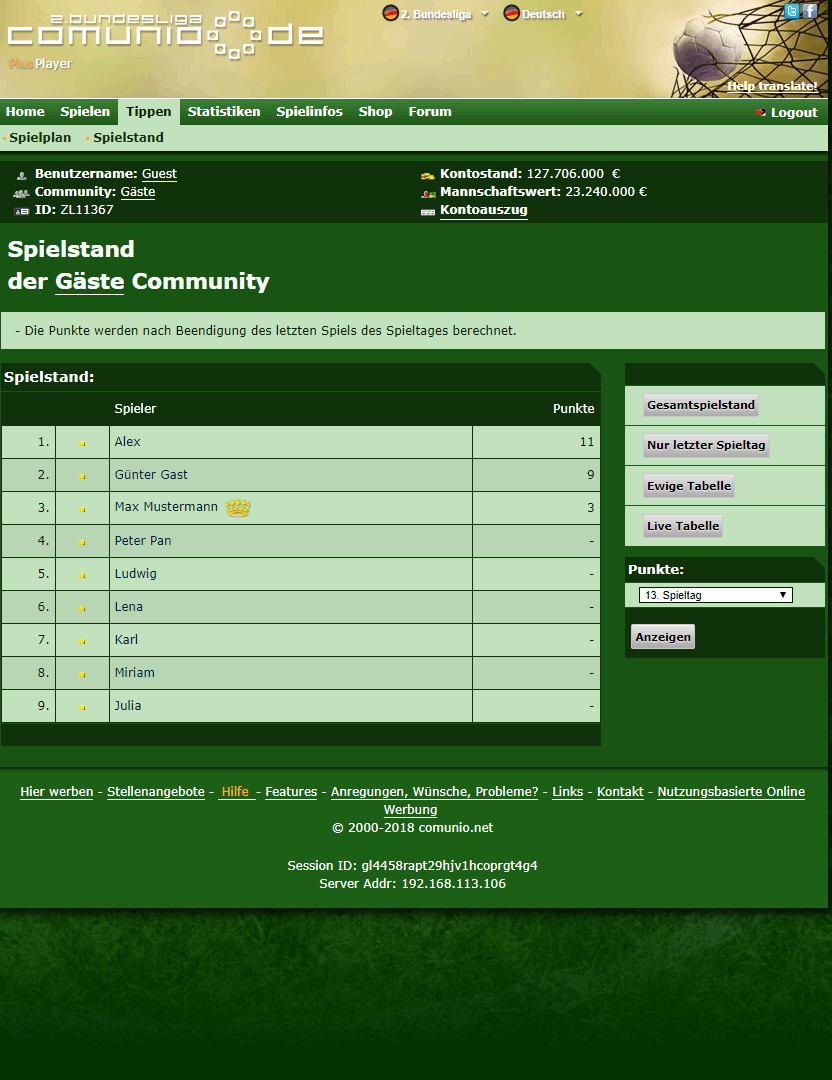Switch to the Spielplan sub-tab

[x=40, y=138]
